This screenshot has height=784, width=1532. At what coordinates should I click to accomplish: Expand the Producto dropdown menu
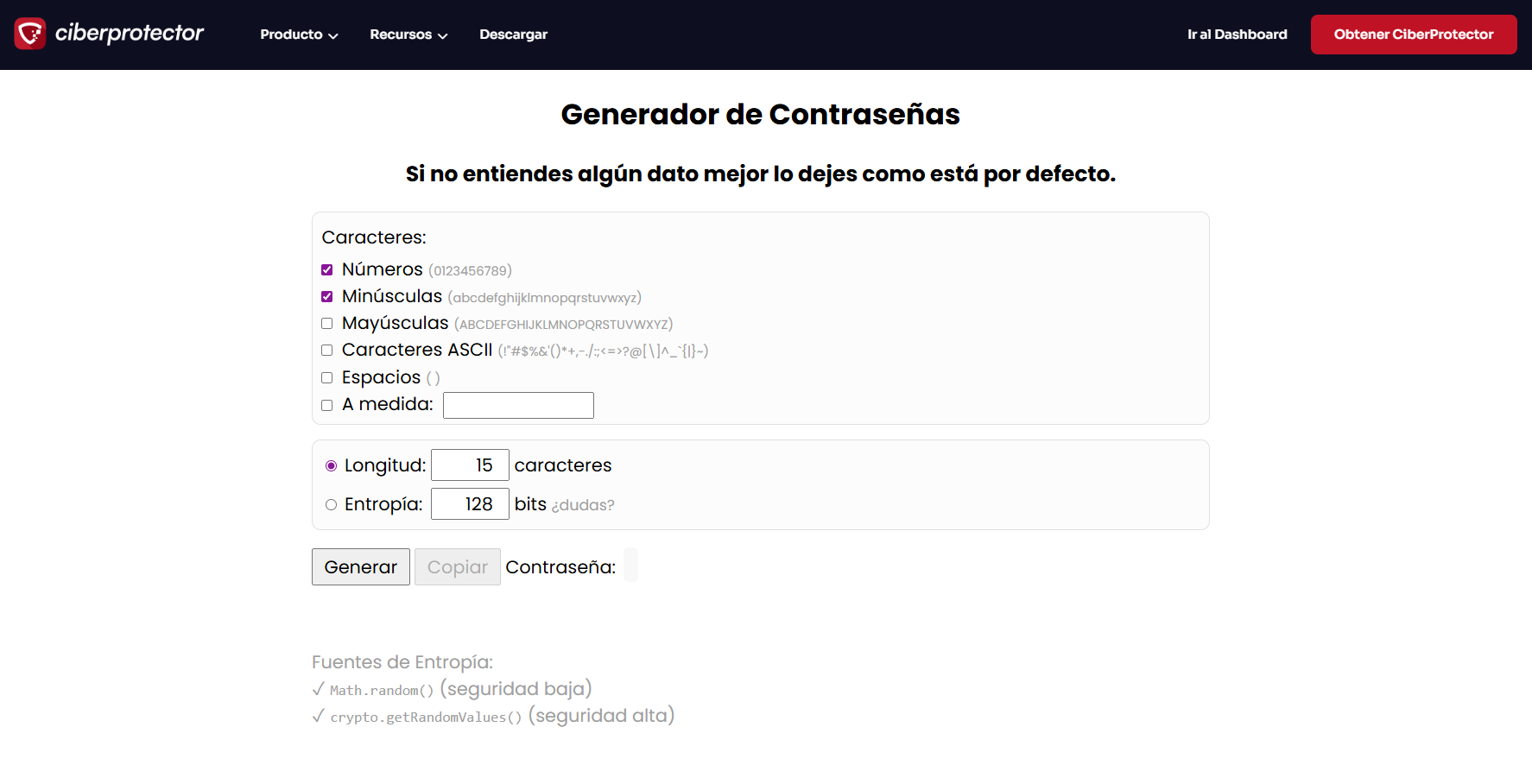[x=299, y=35]
